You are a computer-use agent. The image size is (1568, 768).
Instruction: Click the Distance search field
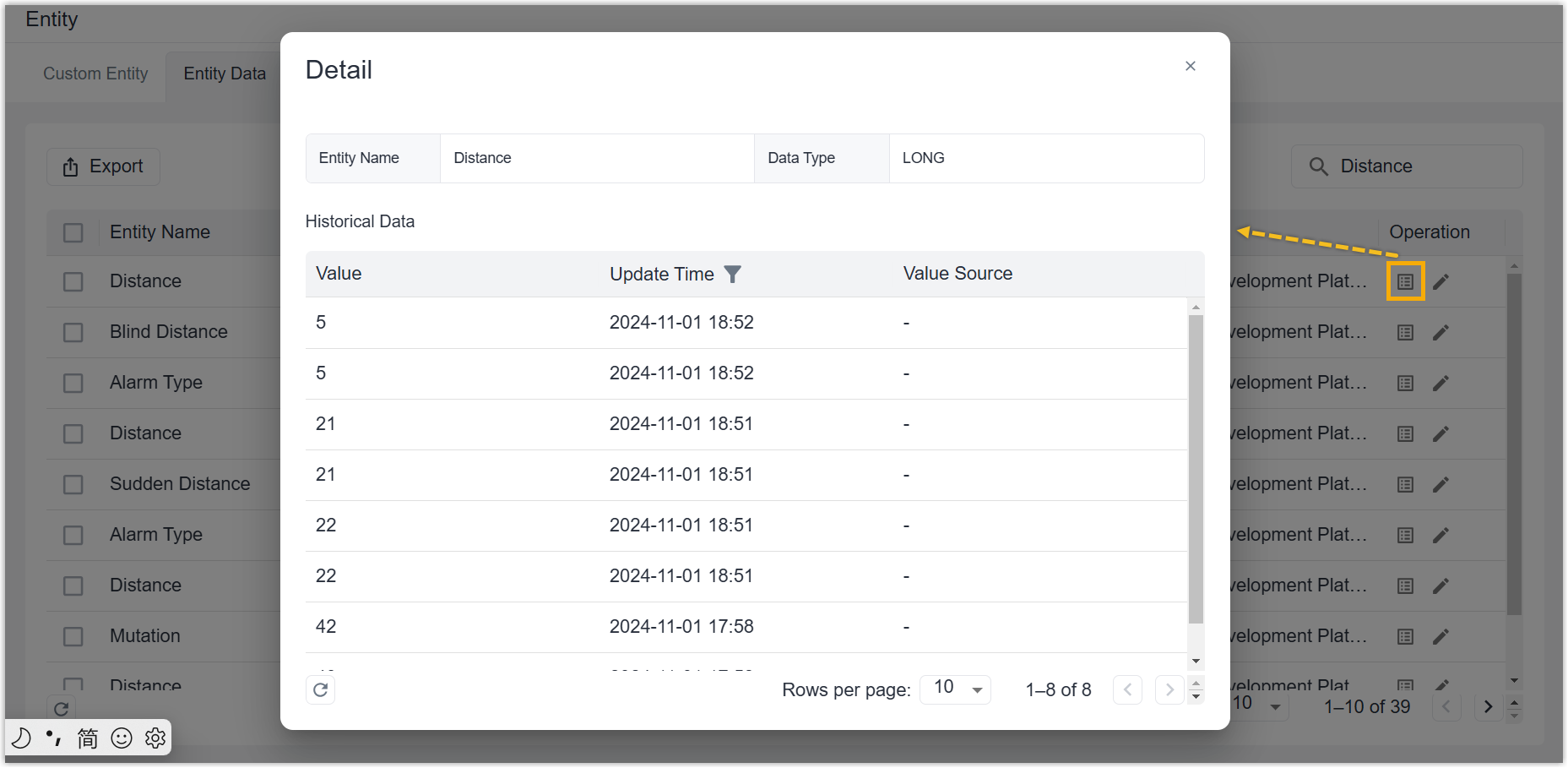pos(1407,166)
